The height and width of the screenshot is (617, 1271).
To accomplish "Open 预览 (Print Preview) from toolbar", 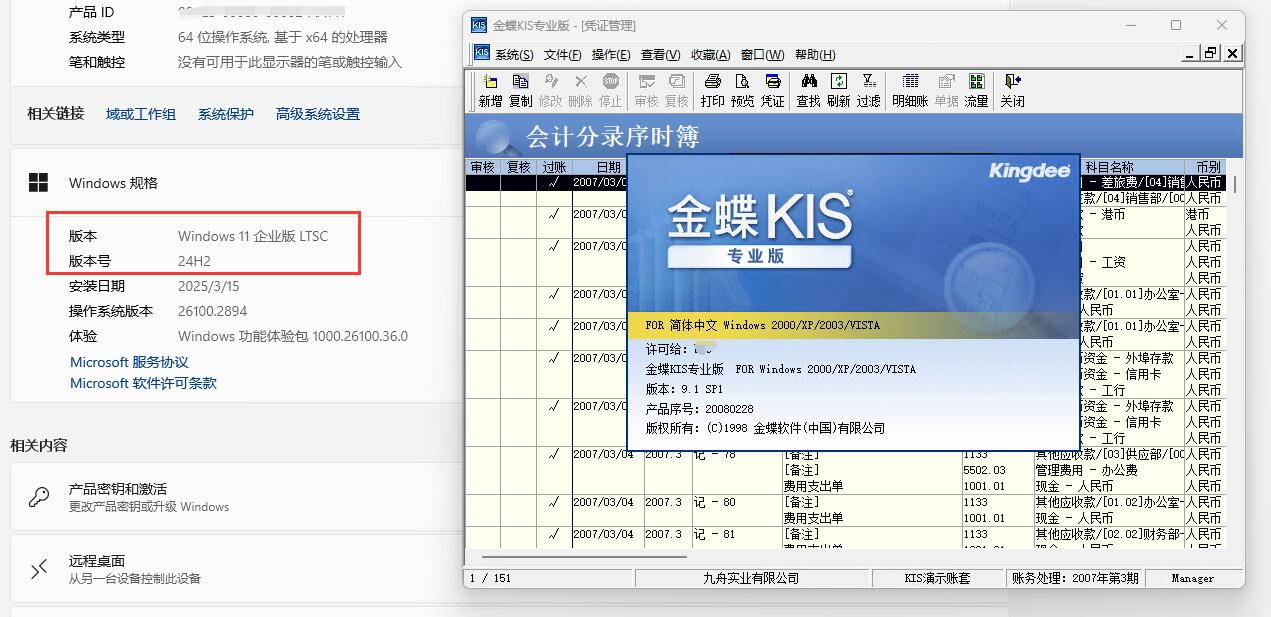I will coord(742,90).
